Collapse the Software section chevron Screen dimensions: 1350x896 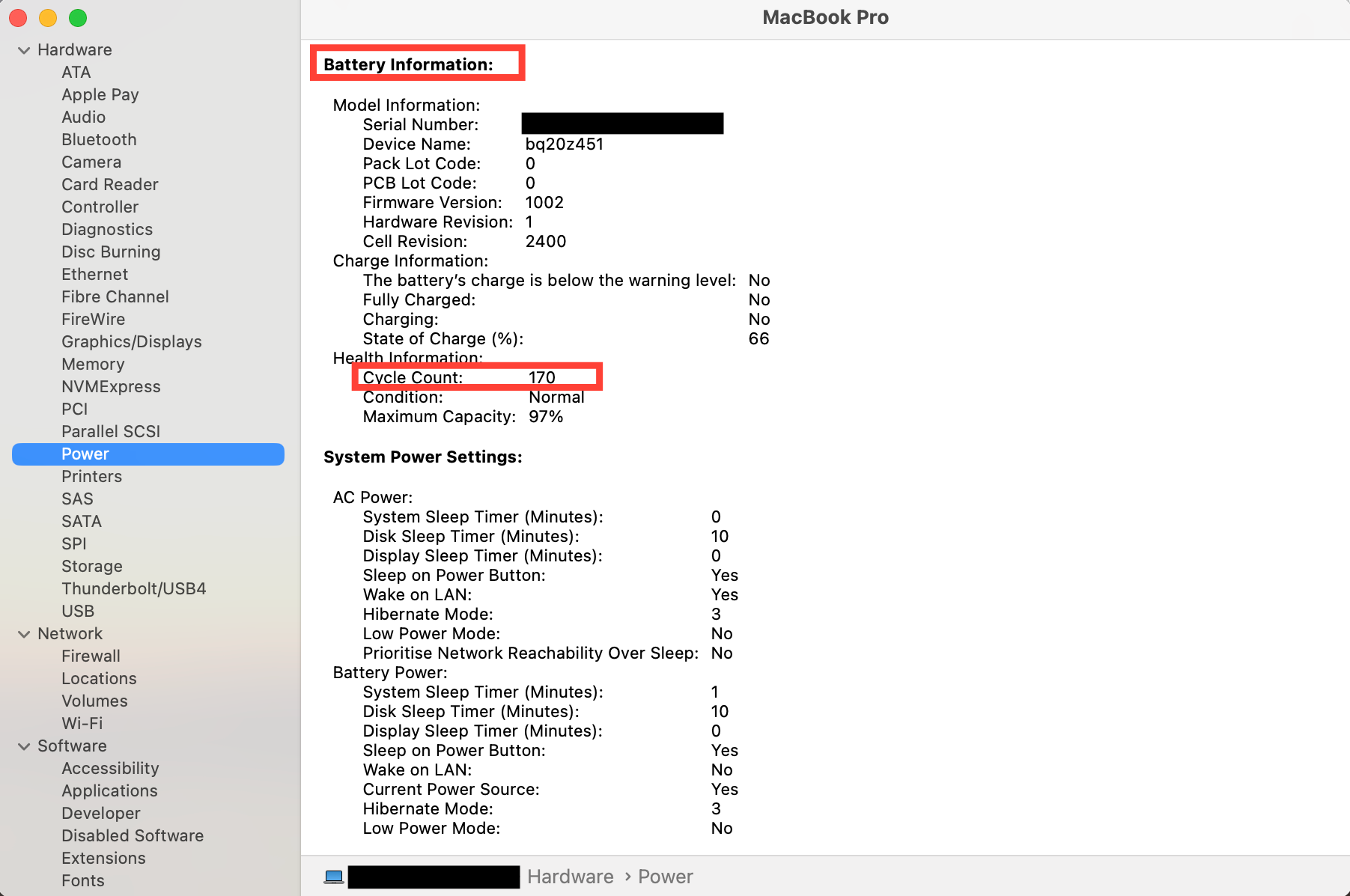24,746
